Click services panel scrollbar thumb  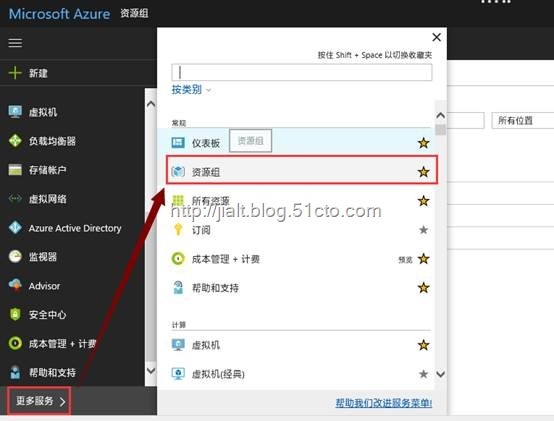pyautogui.click(x=441, y=129)
